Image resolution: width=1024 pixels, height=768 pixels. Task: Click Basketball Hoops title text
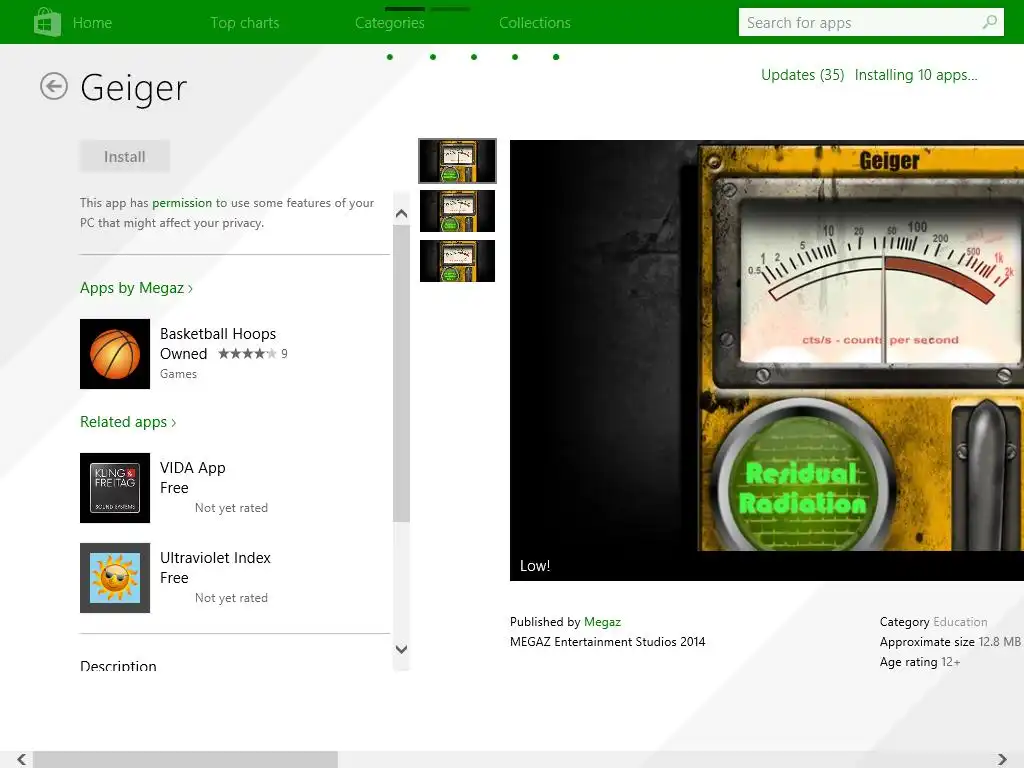(x=218, y=334)
